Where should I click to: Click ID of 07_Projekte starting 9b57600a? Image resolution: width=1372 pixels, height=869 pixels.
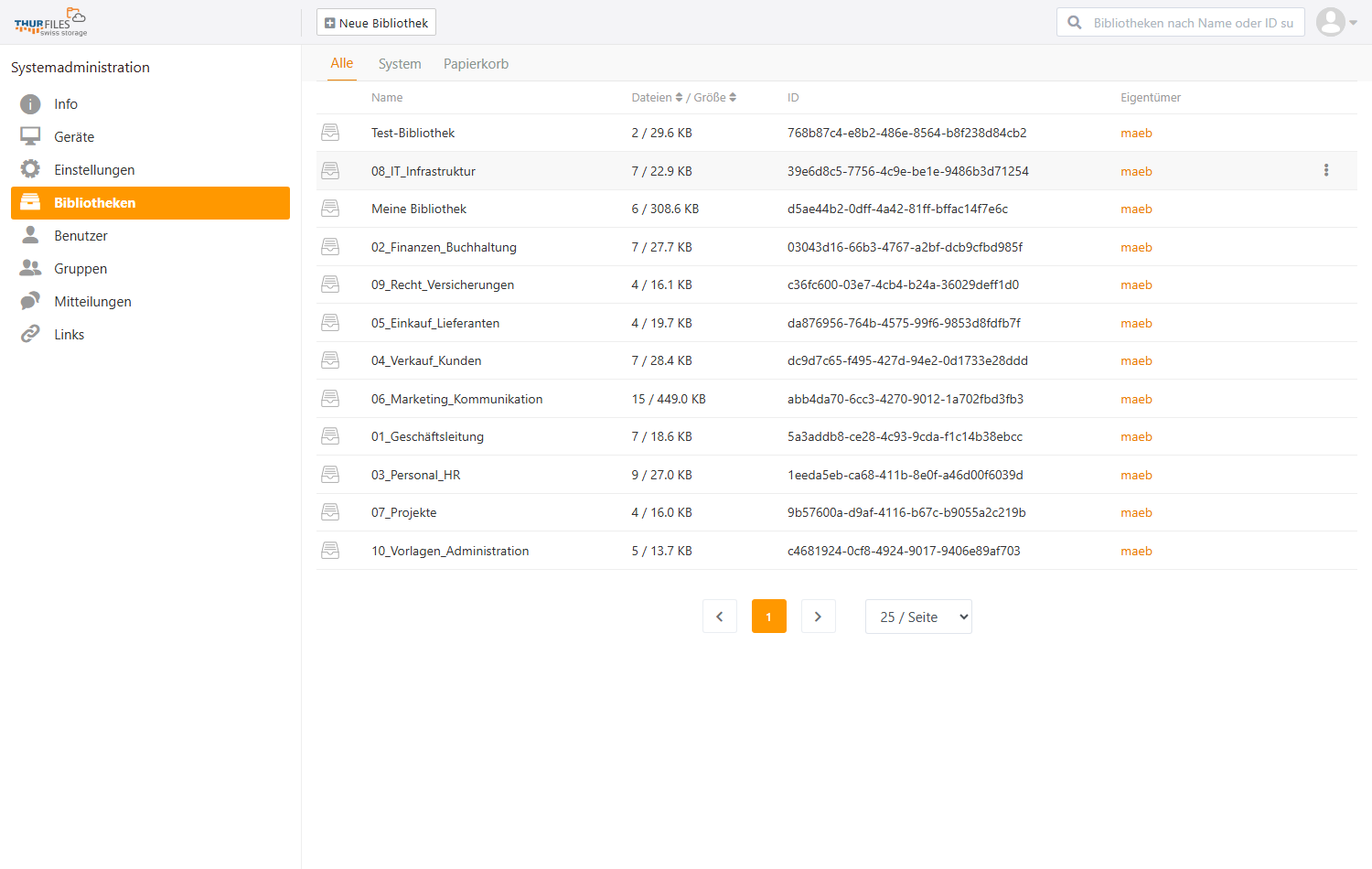tap(906, 512)
